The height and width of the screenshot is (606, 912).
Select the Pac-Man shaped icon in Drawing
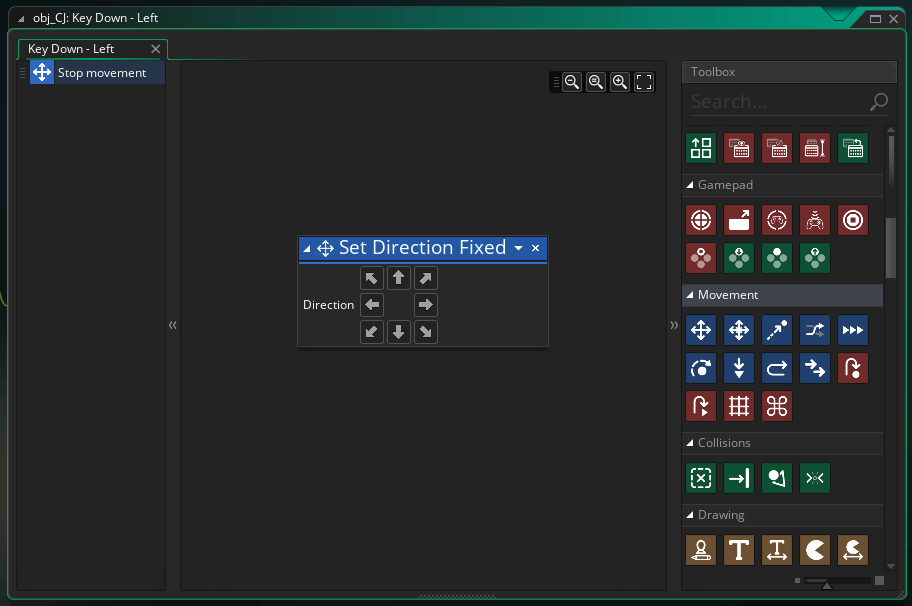(815, 550)
